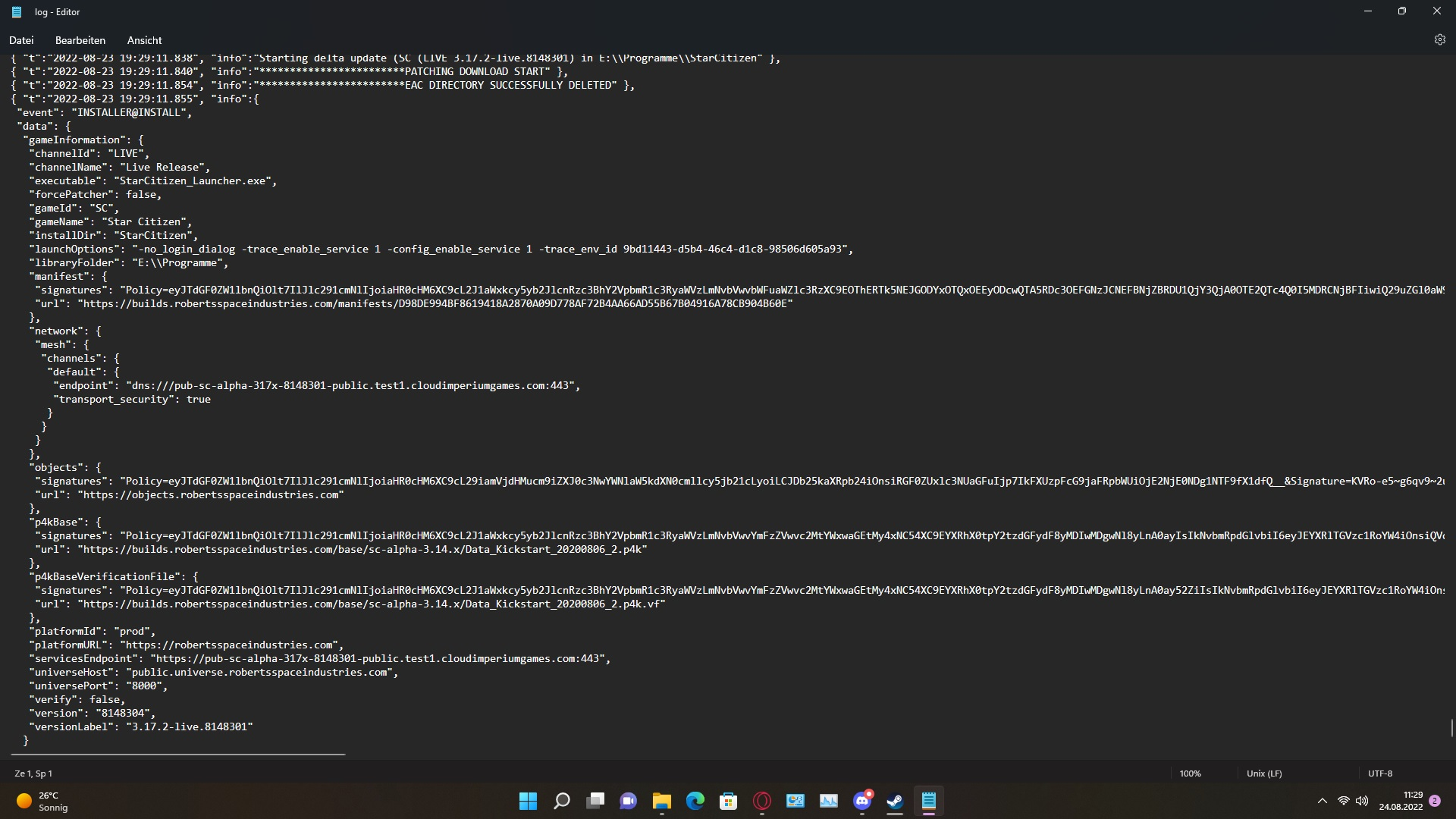Open Opera browser from taskbar
The height and width of the screenshot is (819, 1456).
click(761, 801)
